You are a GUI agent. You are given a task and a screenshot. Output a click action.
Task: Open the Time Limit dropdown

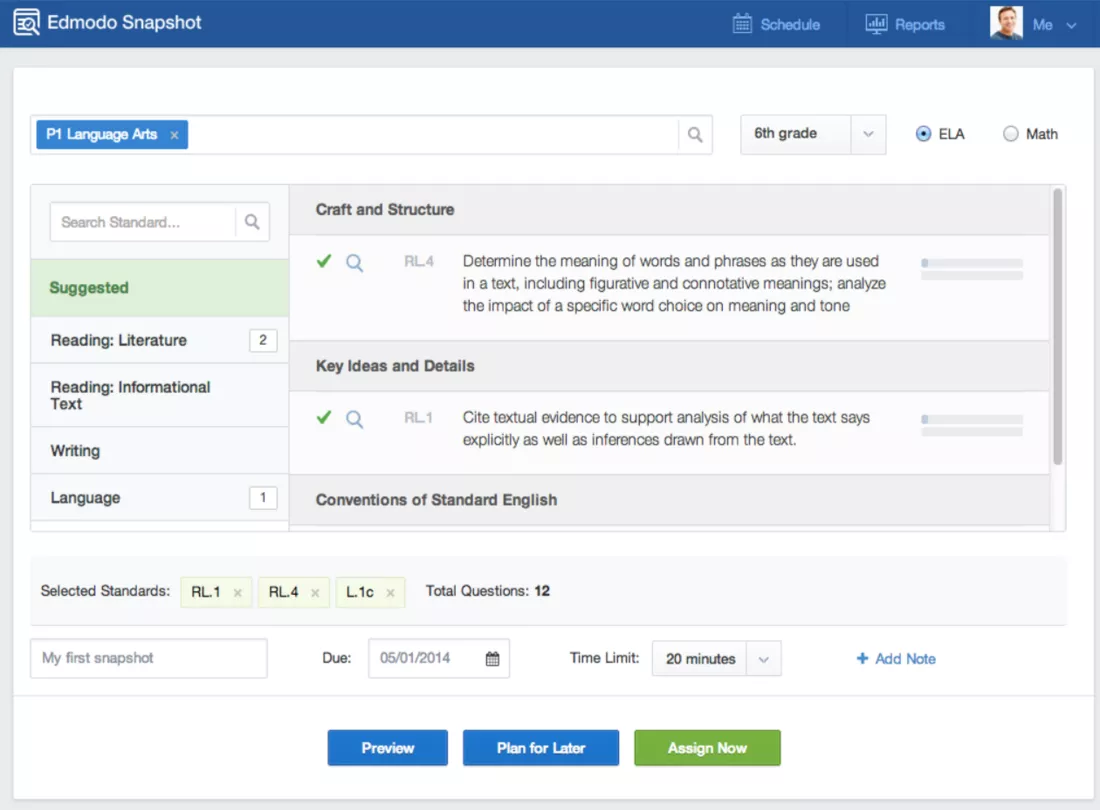click(762, 658)
